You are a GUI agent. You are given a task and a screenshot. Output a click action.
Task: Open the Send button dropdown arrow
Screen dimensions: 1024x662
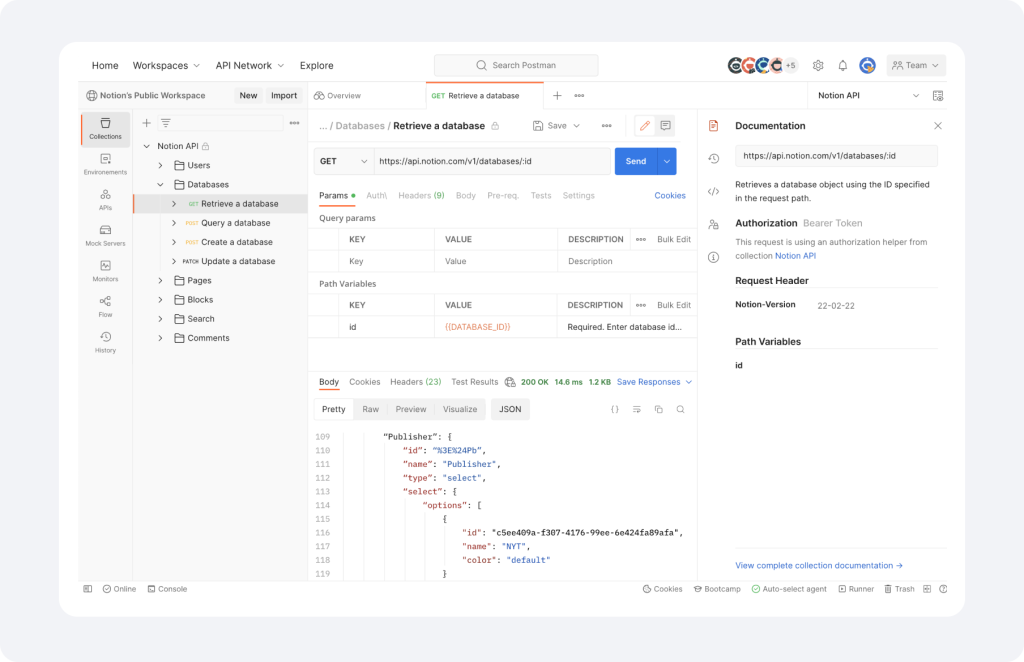point(667,161)
